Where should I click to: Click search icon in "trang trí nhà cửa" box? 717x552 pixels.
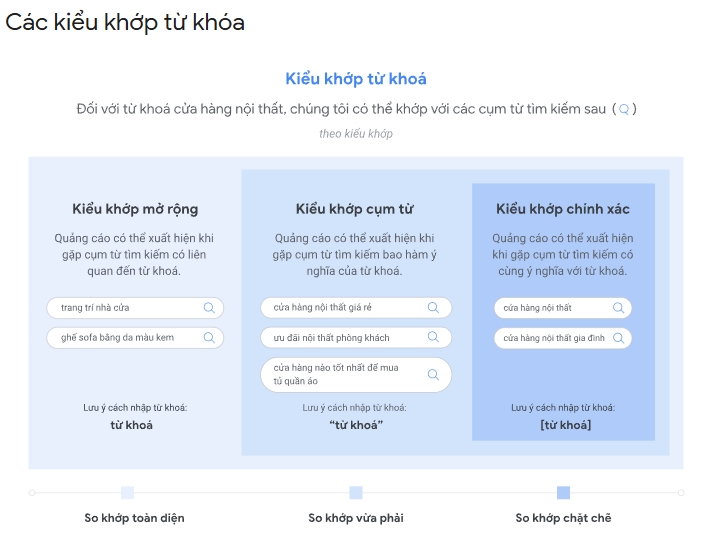[209, 308]
